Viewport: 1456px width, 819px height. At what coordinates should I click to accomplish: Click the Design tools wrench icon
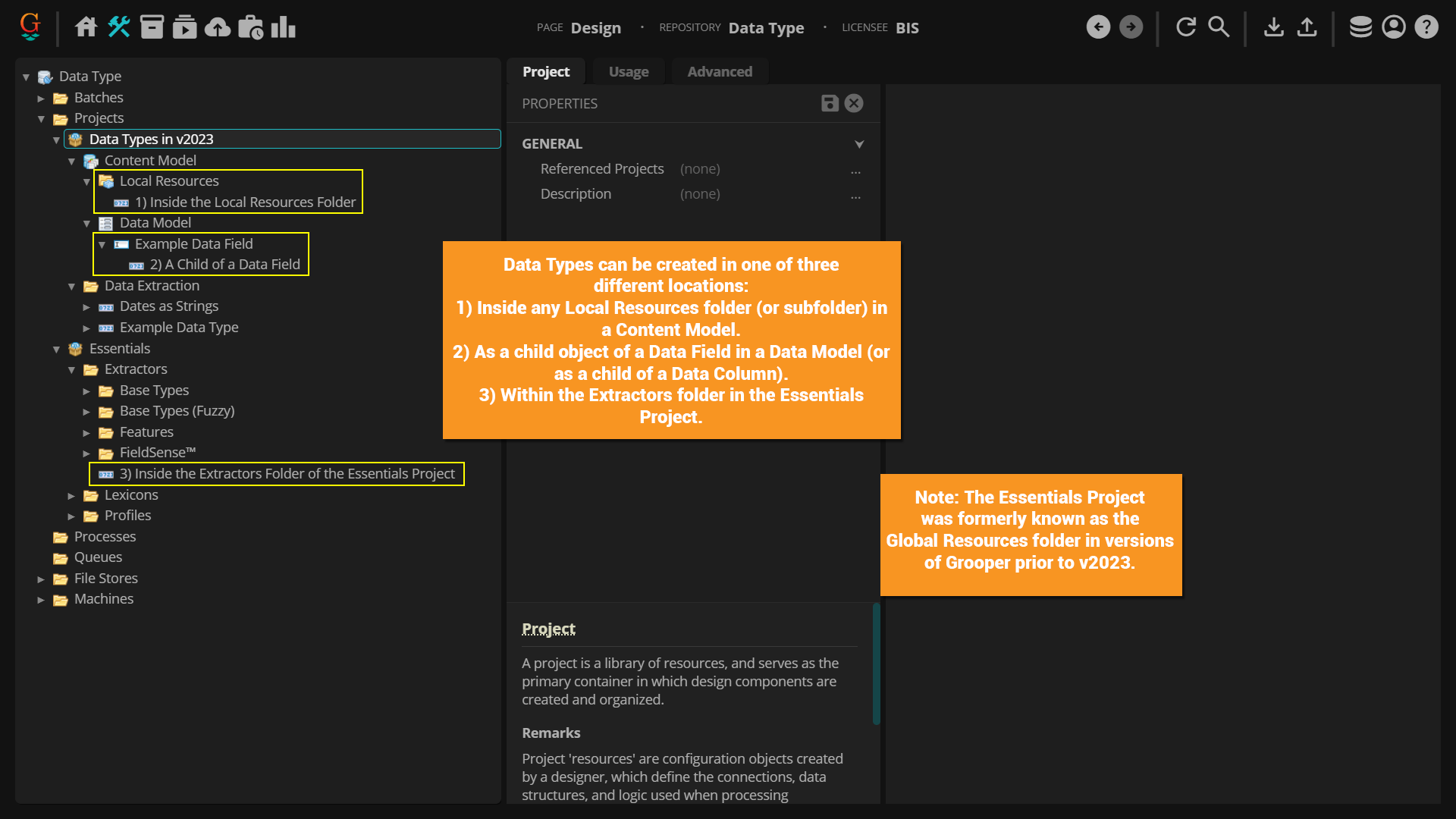[119, 27]
